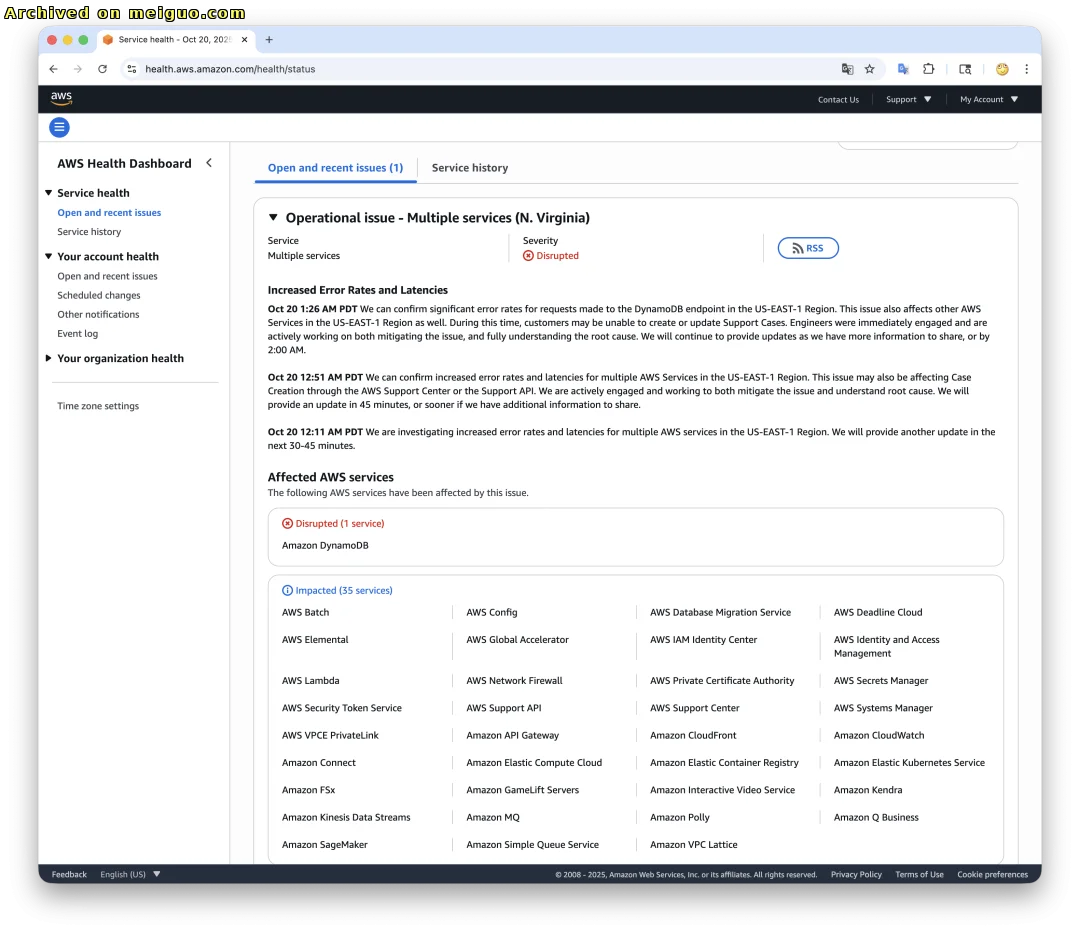This screenshot has height=934, width=1080.
Task: Open Chrome three-dot menu
Action: [x=1026, y=69]
